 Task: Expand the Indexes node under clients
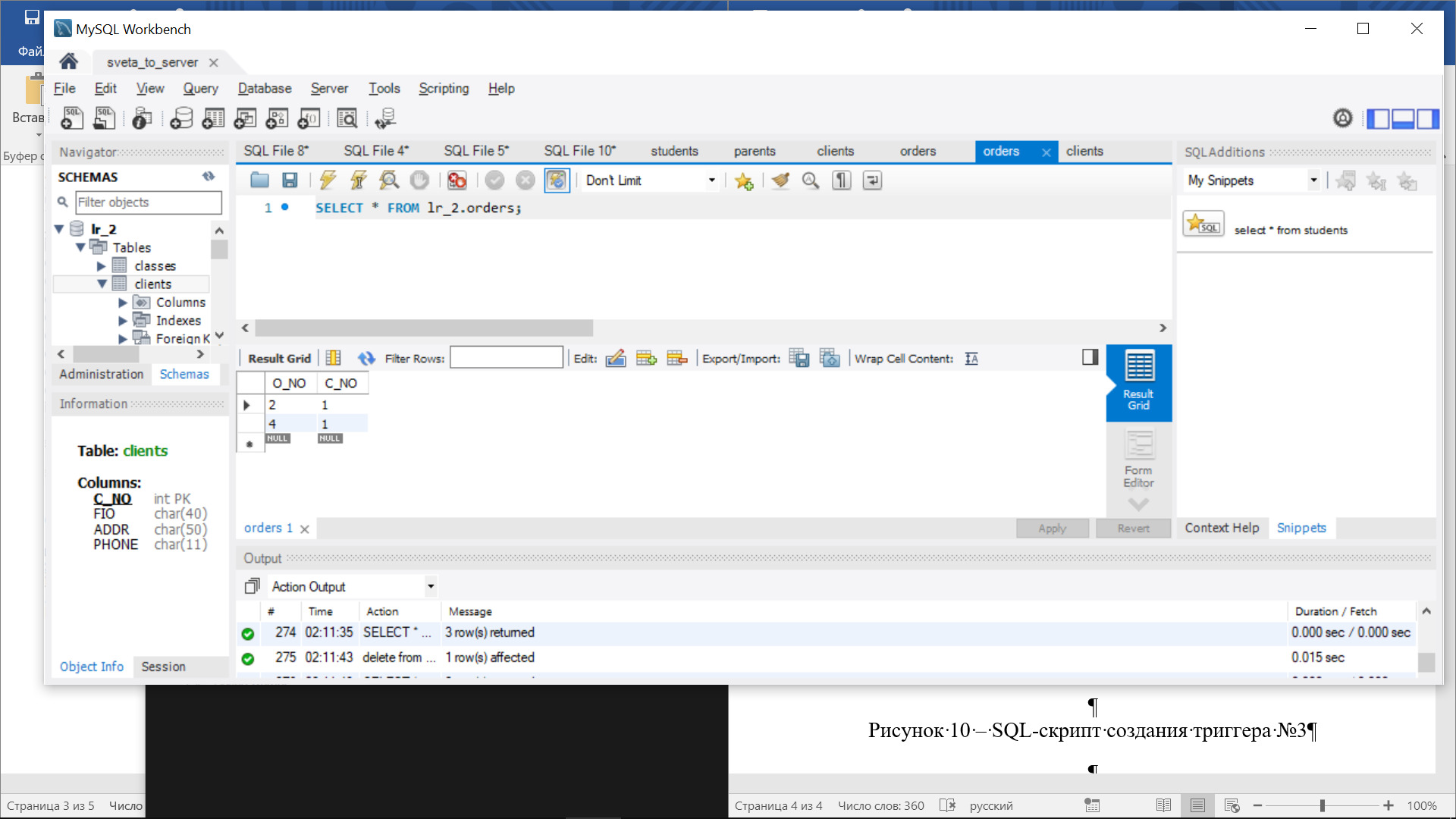click(123, 321)
